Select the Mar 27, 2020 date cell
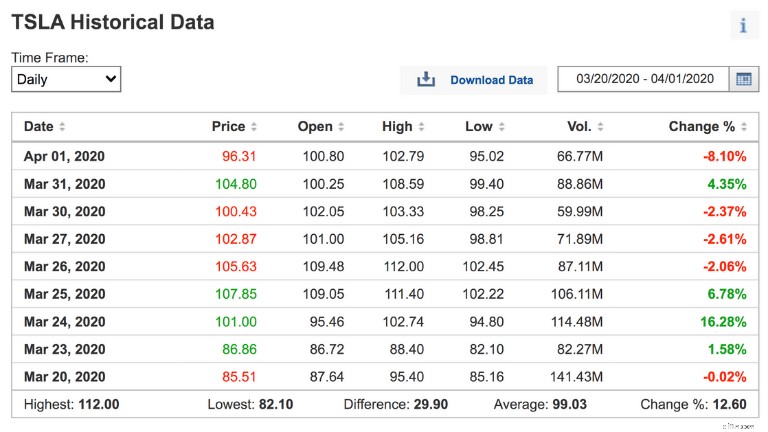Image resolution: width=768 pixels, height=432 pixels. pyautogui.click(x=65, y=239)
